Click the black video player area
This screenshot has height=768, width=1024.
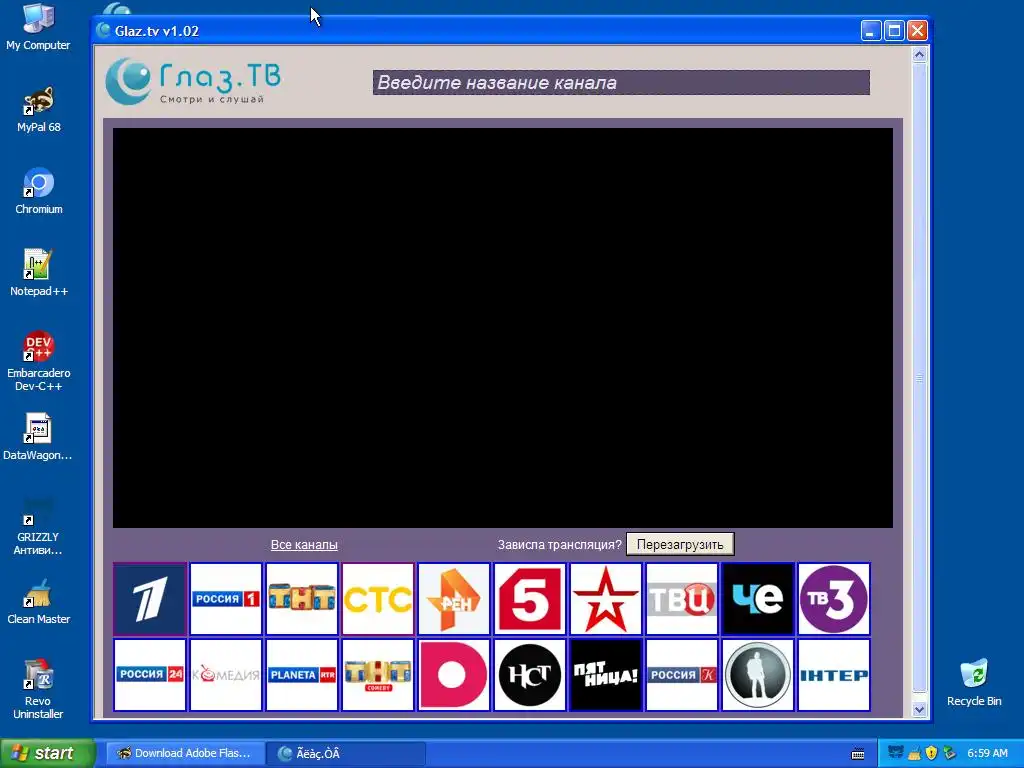(x=503, y=328)
